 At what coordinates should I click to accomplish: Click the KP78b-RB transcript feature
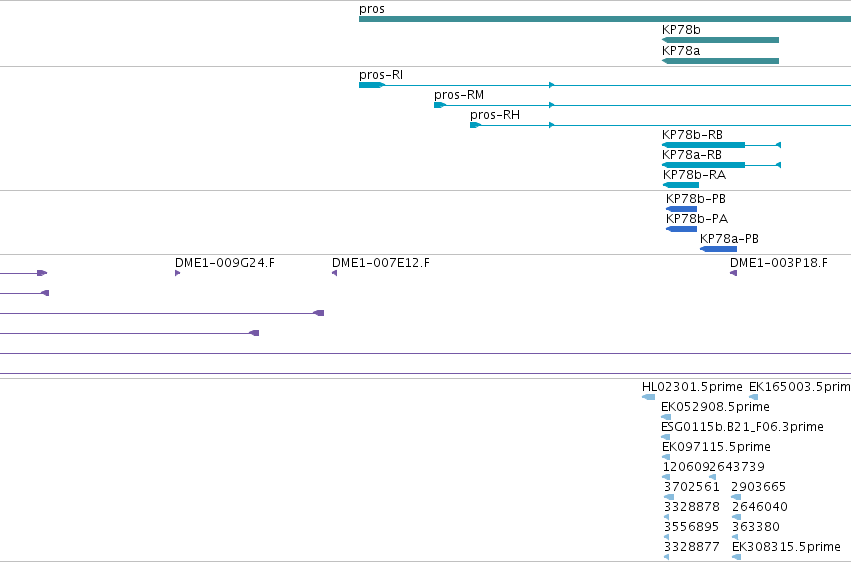pyautogui.click(x=721, y=145)
